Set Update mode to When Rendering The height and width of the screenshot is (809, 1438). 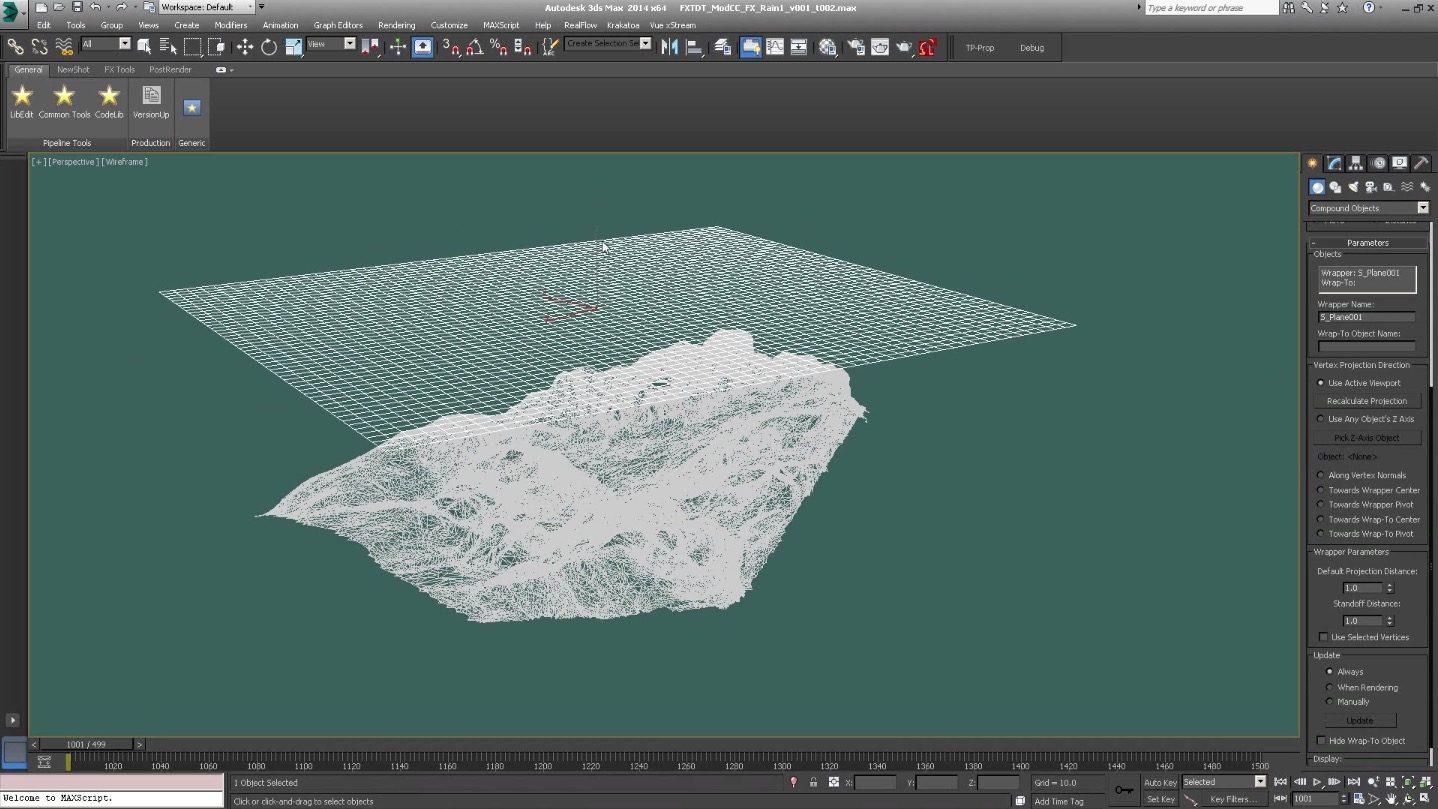[1329, 687]
